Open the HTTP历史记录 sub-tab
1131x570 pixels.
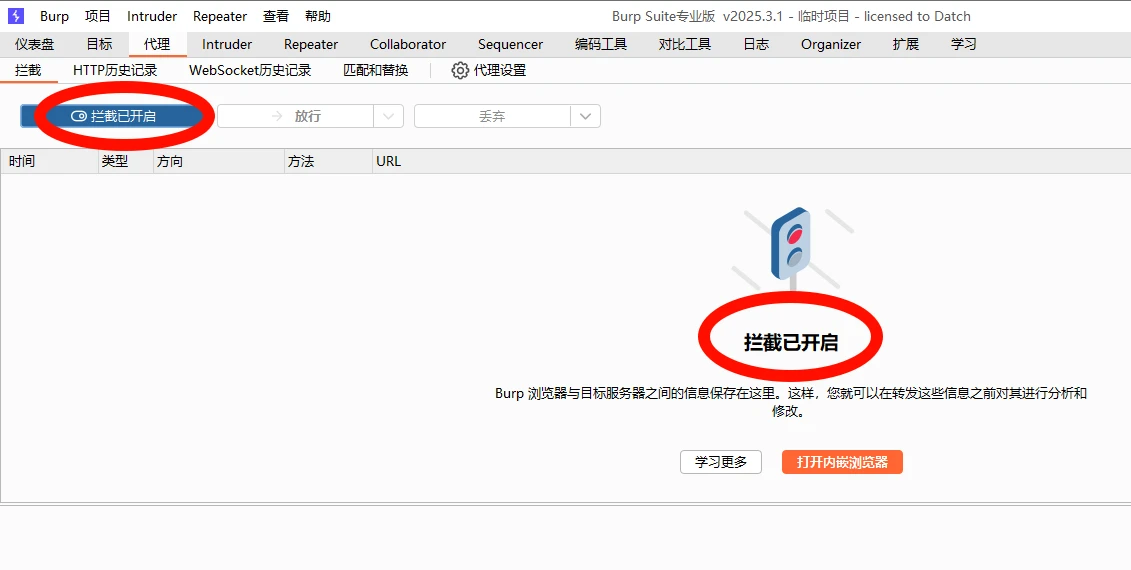[115, 70]
